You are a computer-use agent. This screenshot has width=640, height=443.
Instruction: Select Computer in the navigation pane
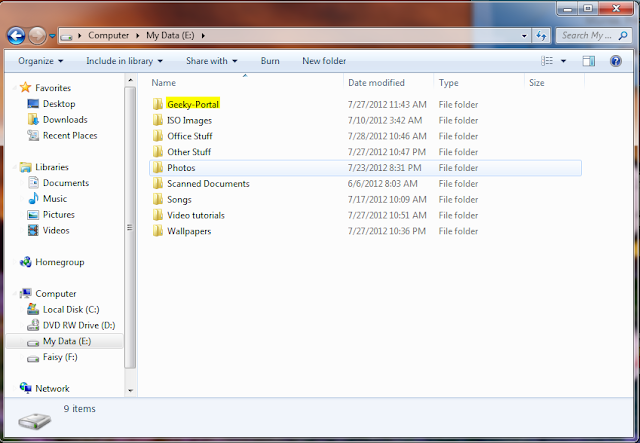click(48, 294)
